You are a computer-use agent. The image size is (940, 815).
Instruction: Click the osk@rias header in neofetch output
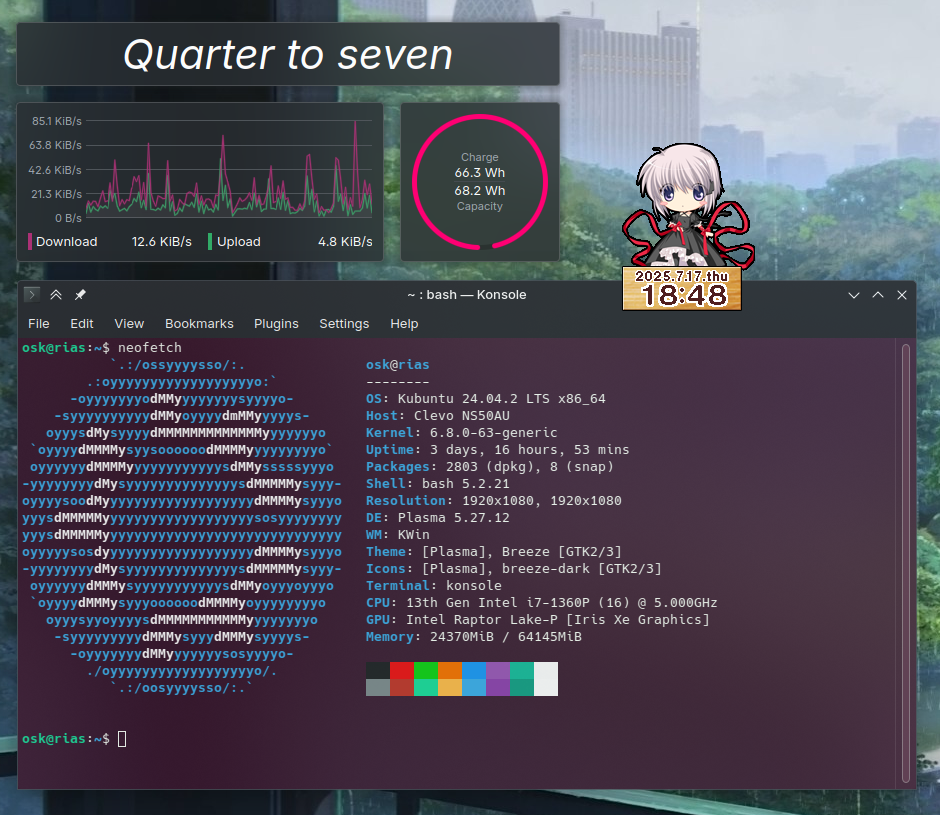pos(397,365)
